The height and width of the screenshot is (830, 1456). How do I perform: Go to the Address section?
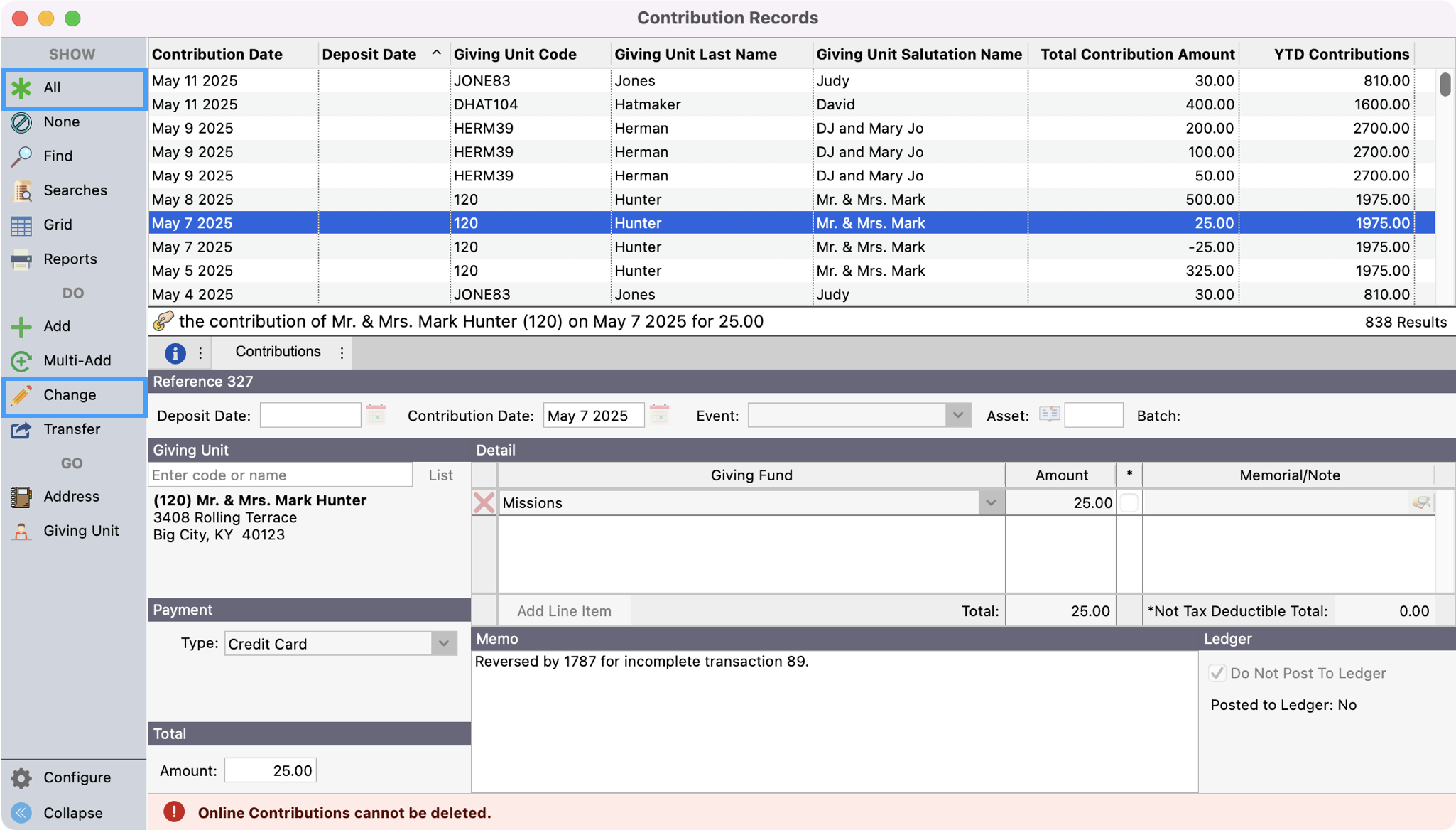[71, 496]
